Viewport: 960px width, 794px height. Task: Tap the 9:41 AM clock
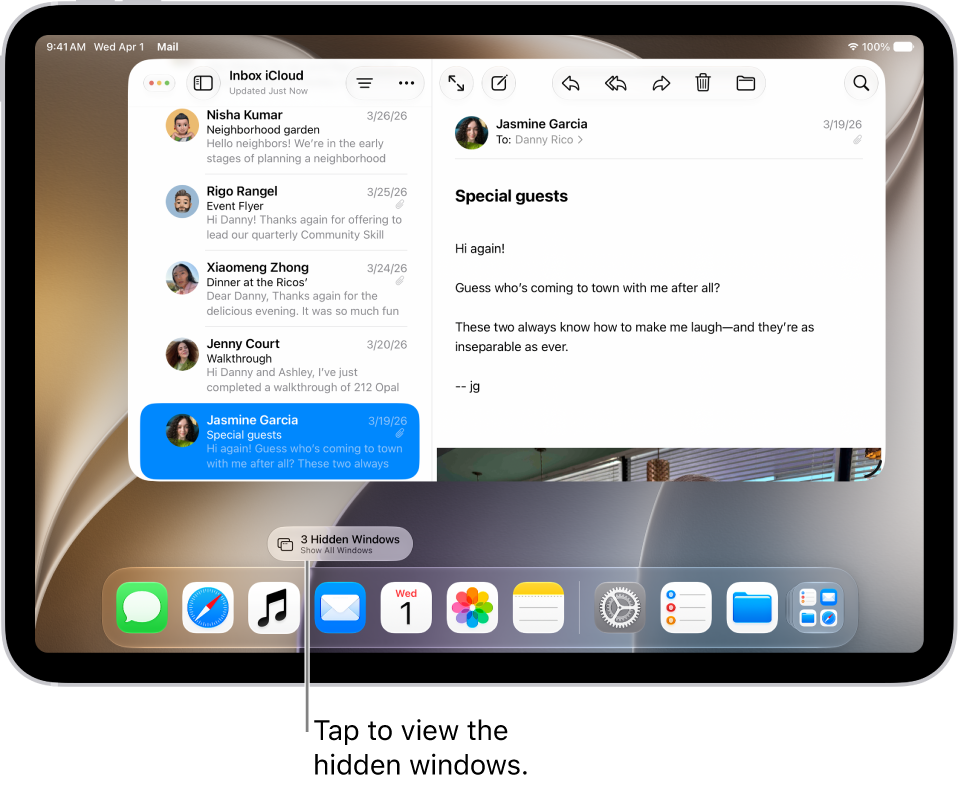[66, 47]
